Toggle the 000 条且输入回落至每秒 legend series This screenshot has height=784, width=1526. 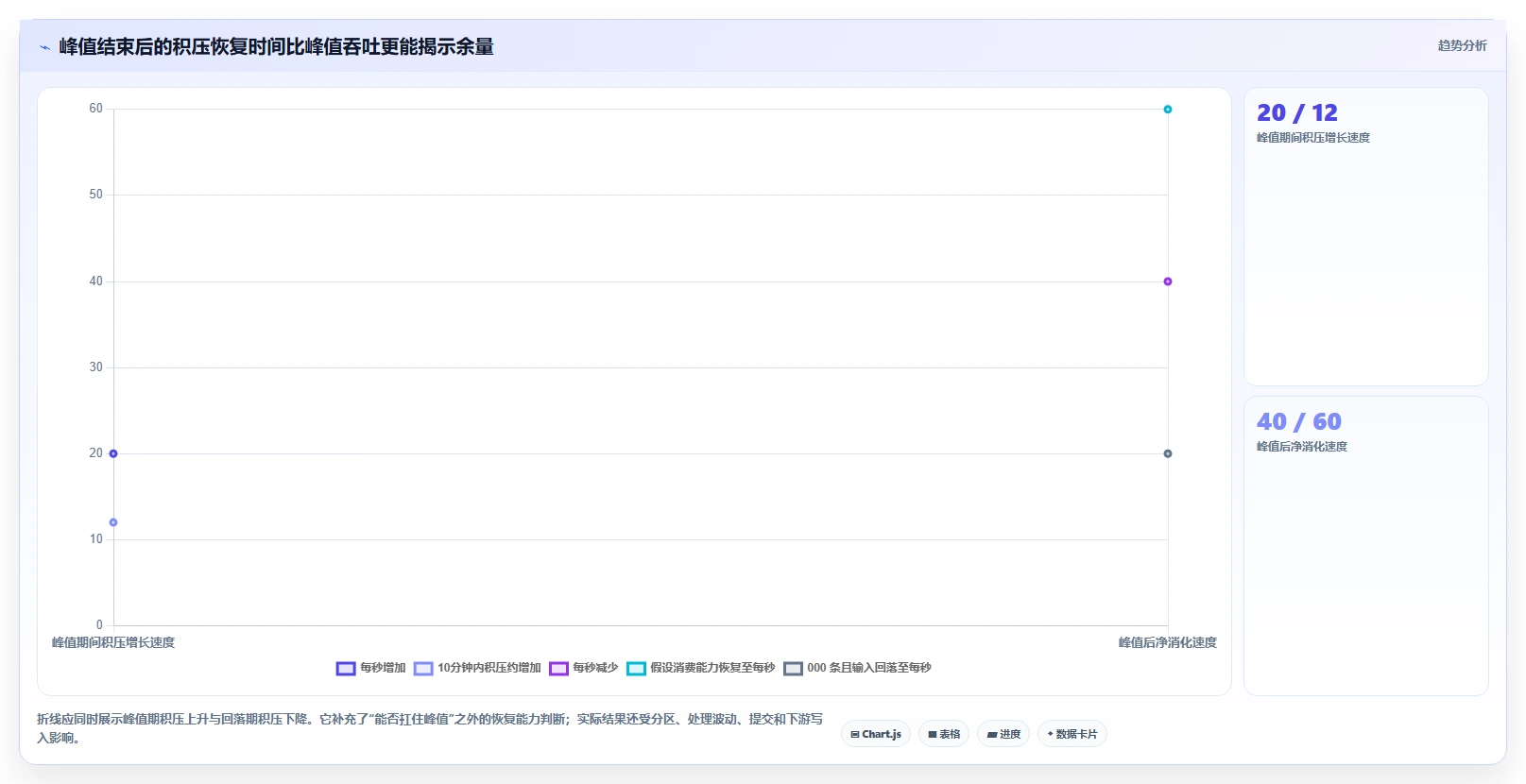pos(857,668)
